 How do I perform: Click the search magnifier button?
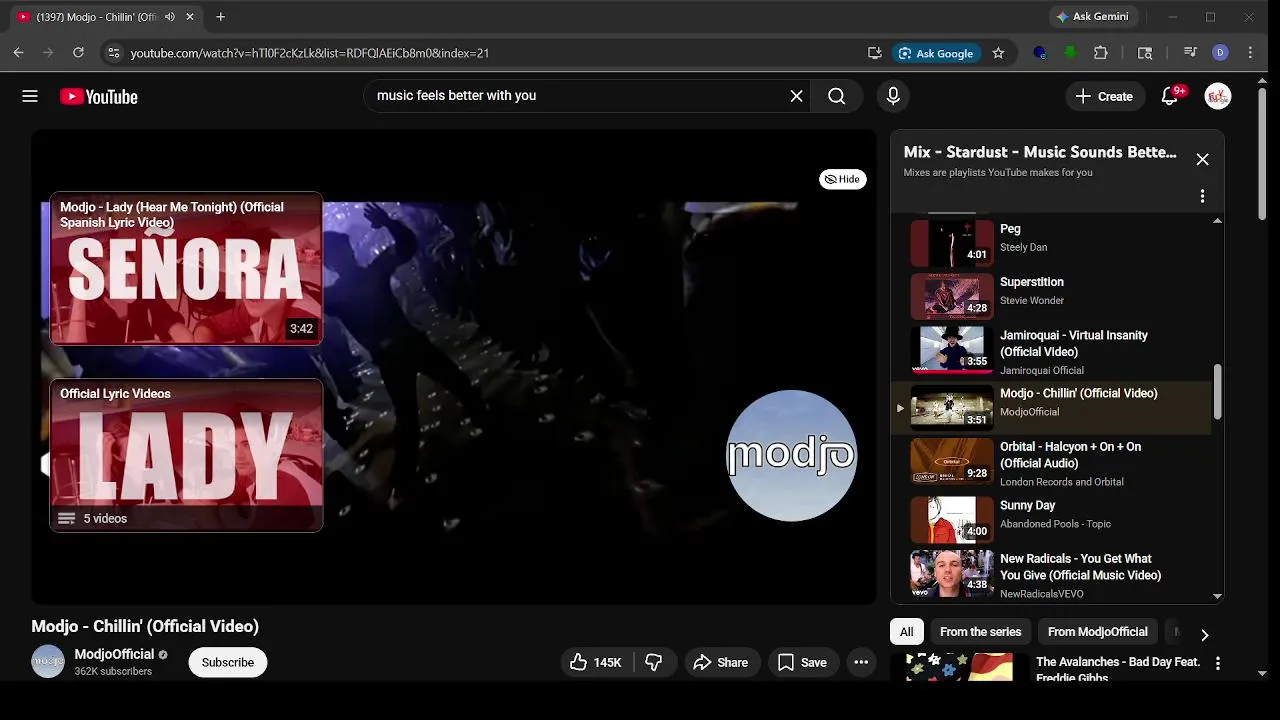tap(837, 96)
